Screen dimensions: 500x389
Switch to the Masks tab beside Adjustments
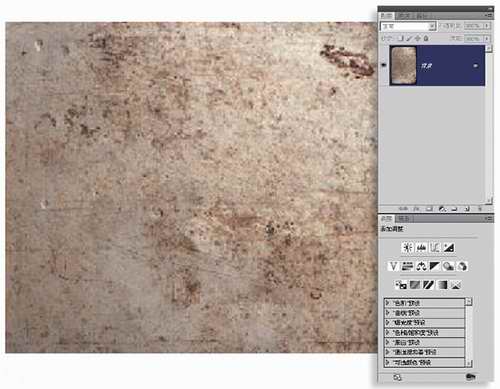click(404, 219)
